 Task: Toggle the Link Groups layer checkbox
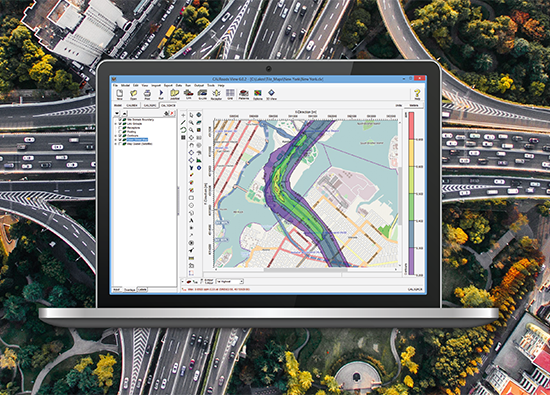click(x=120, y=124)
